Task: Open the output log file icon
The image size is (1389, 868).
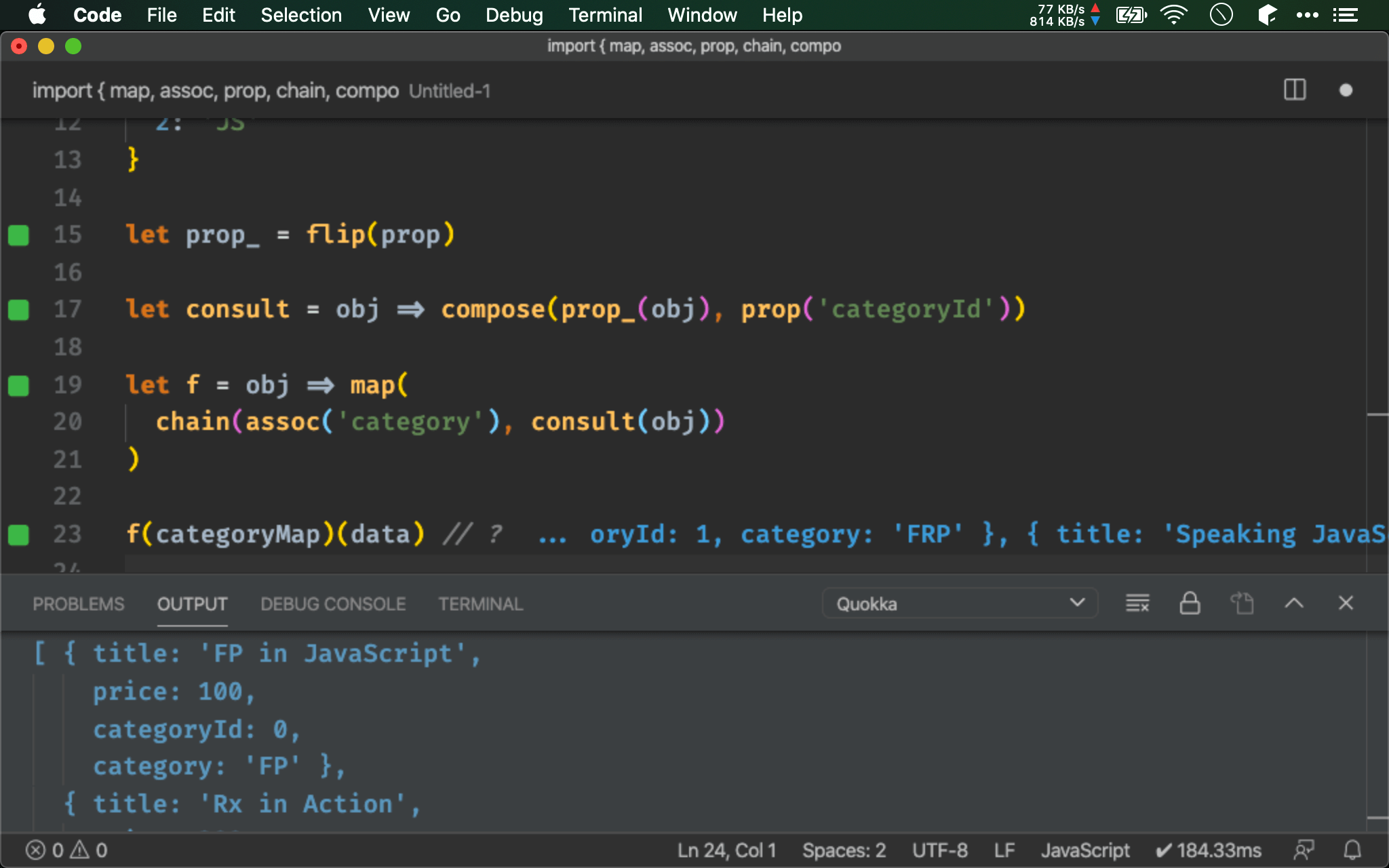Action: click(x=1242, y=603)
